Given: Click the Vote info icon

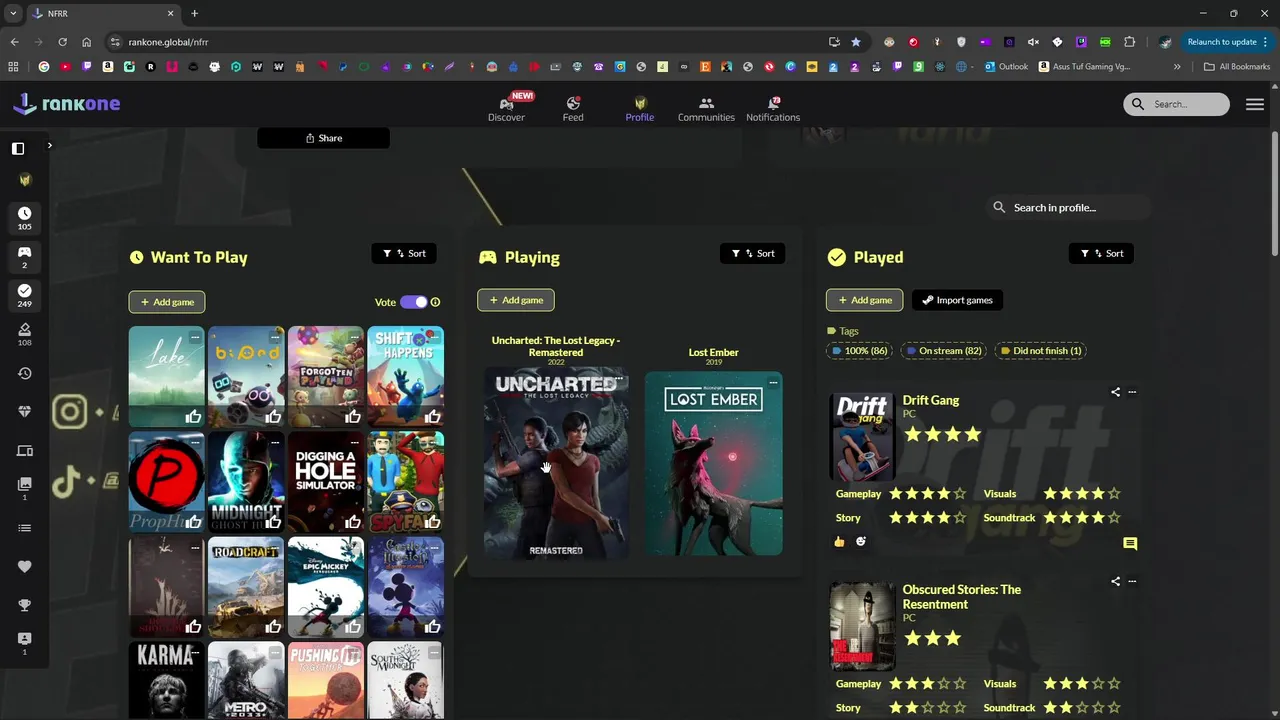Looking at the screenshot, I should tap(435, 302).
